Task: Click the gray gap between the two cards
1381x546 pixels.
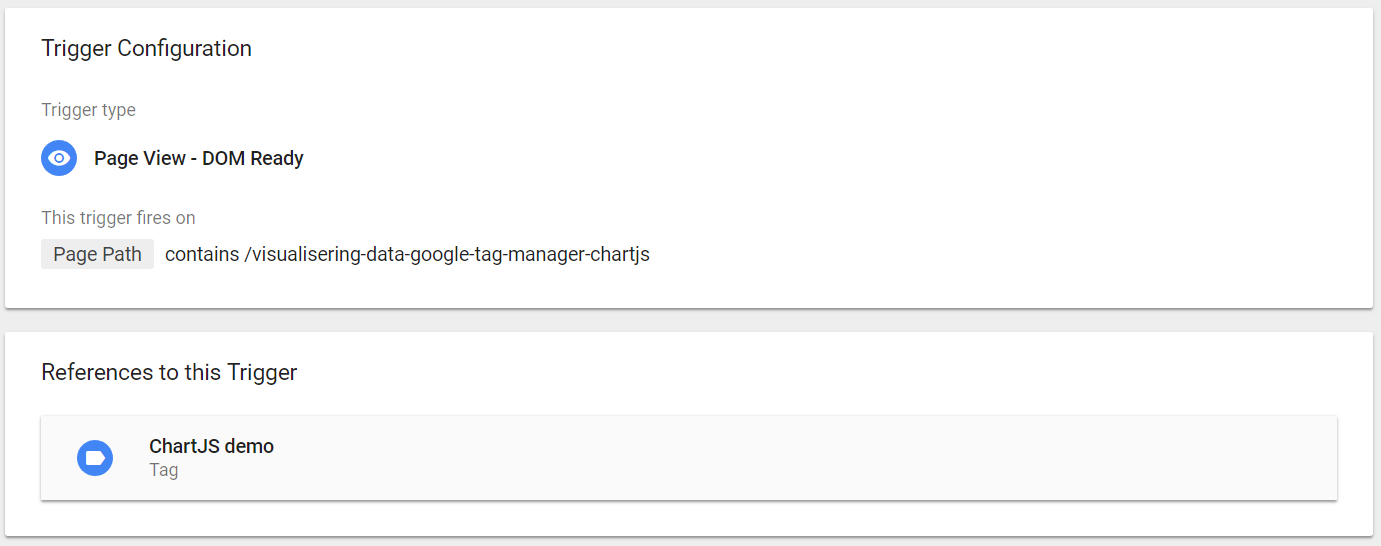Action: tap(690, 320)
